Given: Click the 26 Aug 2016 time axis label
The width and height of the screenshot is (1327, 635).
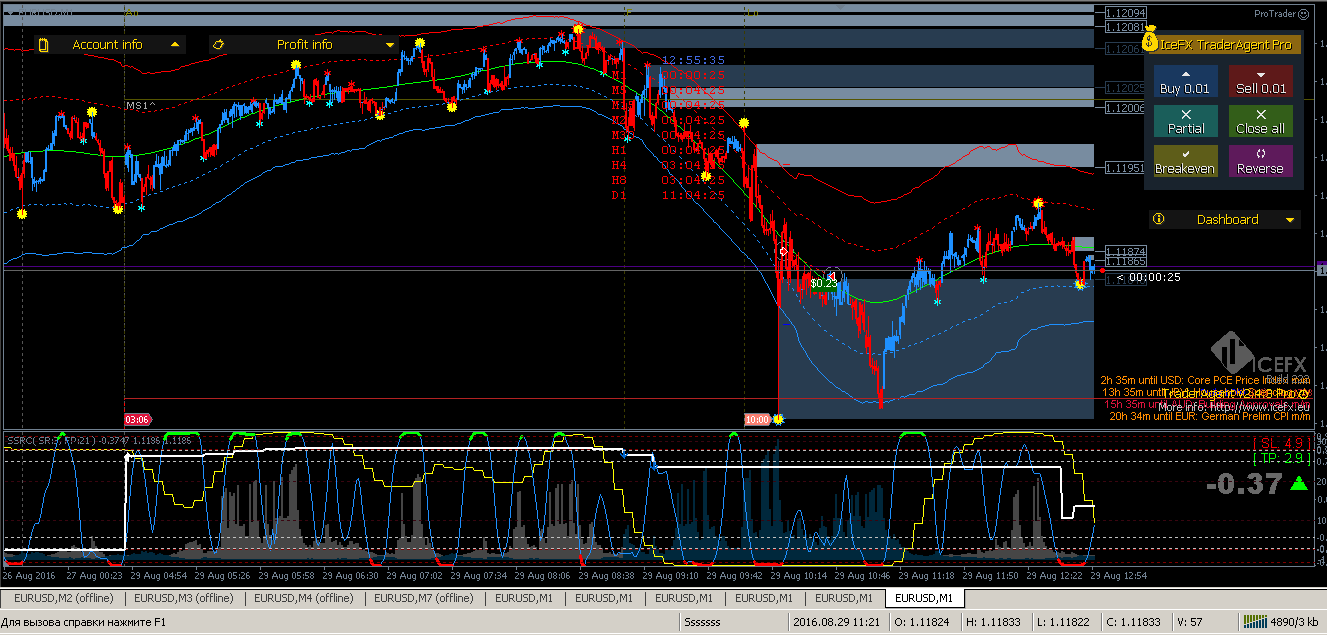Looking at the screenshot, I should (30, 576).
